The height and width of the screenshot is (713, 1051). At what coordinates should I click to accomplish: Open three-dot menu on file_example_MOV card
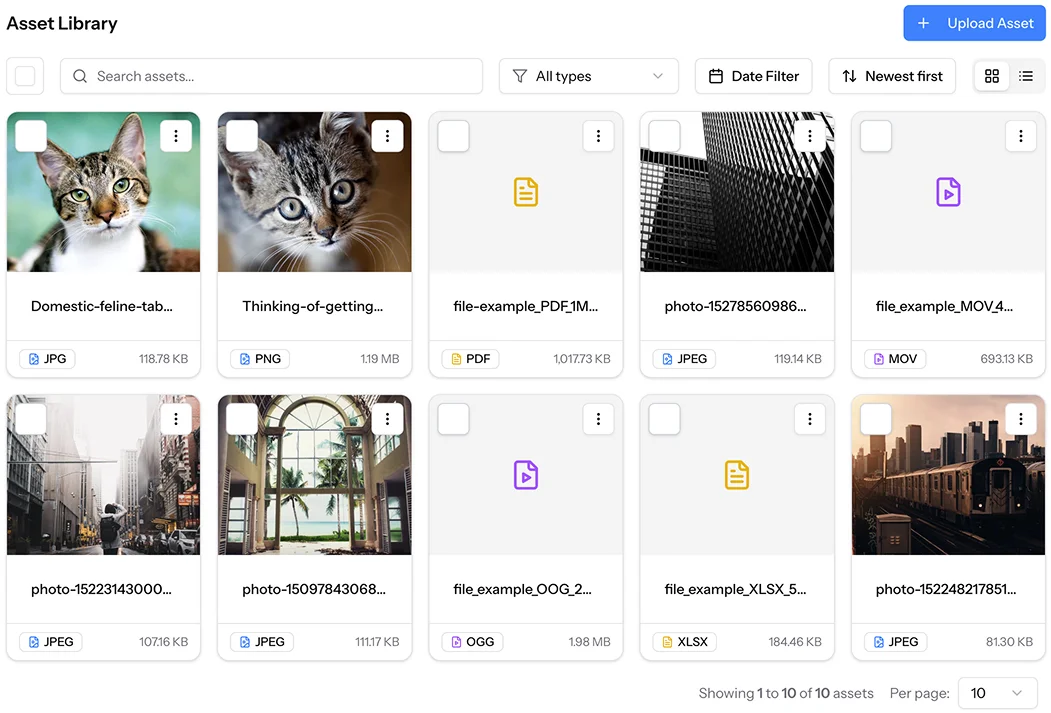[x=1021, y=136]
